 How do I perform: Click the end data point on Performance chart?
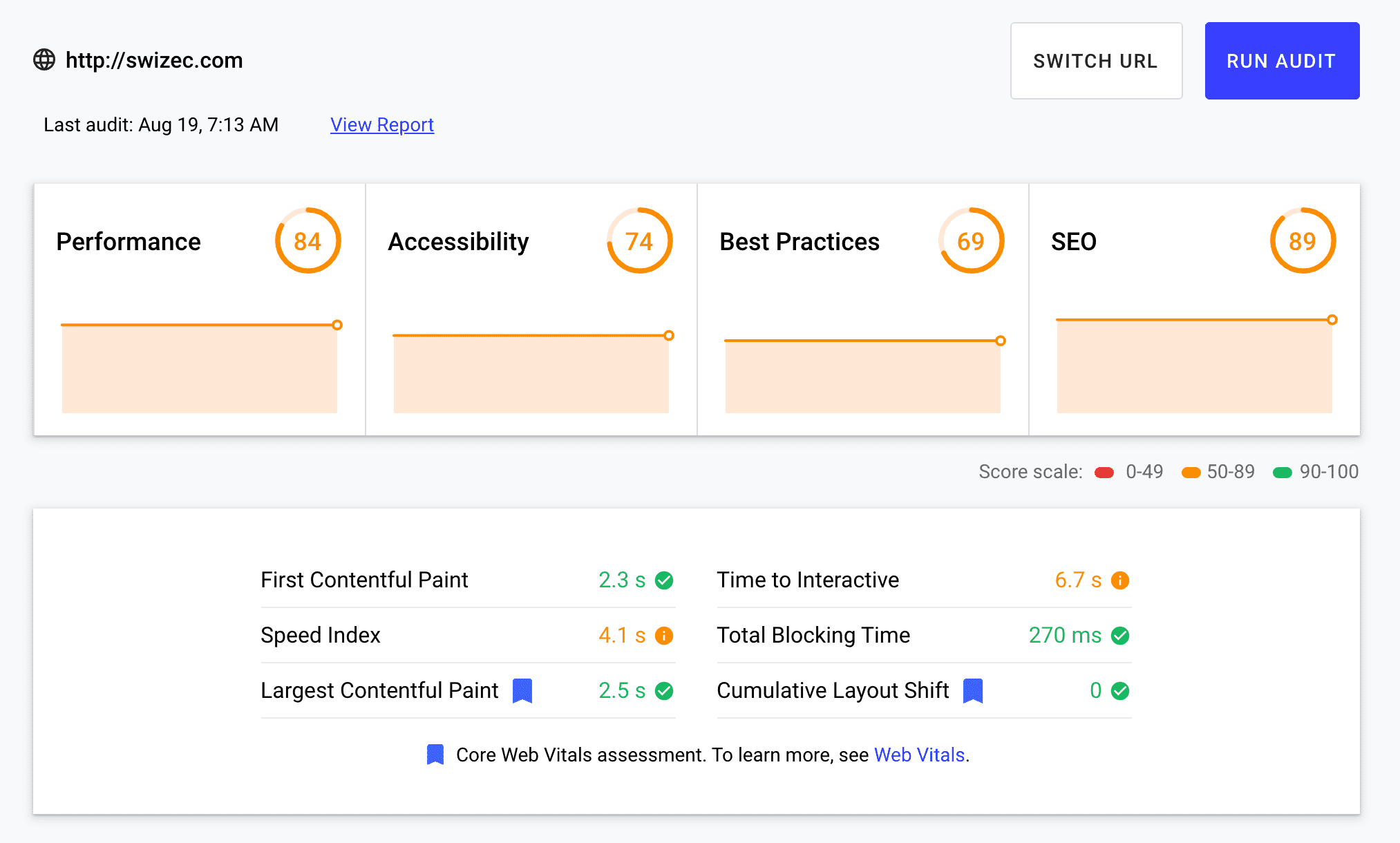[337, 325]
